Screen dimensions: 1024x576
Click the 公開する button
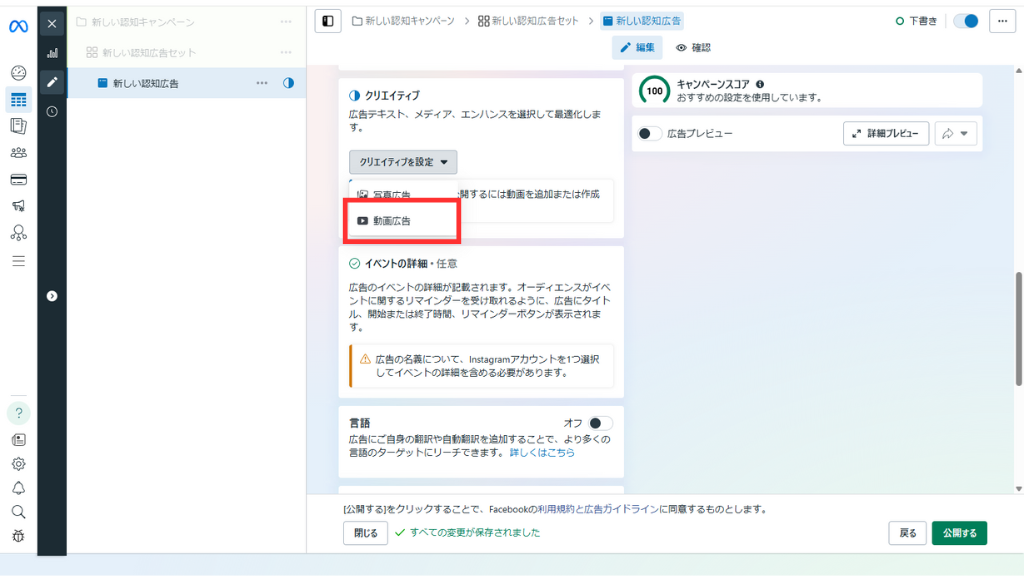pyautogui.click(x=959, y=533)
